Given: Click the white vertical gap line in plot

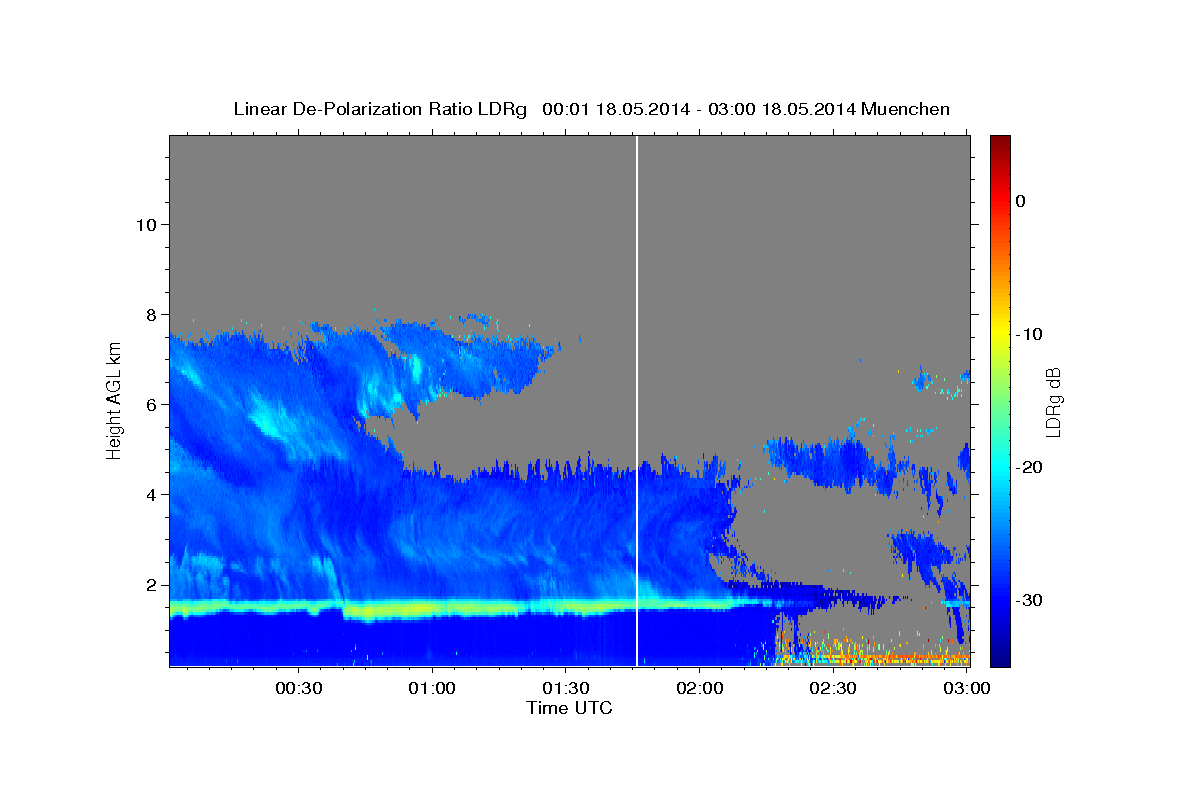Looking at the screenshot, I should 637,400.
